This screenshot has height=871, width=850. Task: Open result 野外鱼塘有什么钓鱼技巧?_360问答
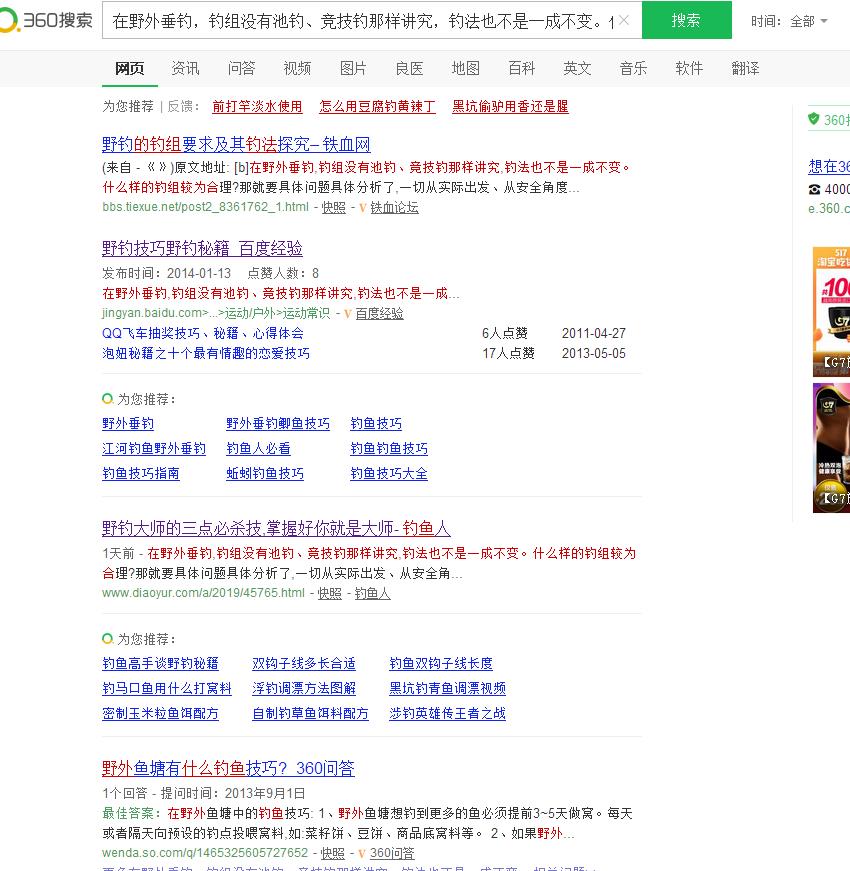tap(228, 768)
